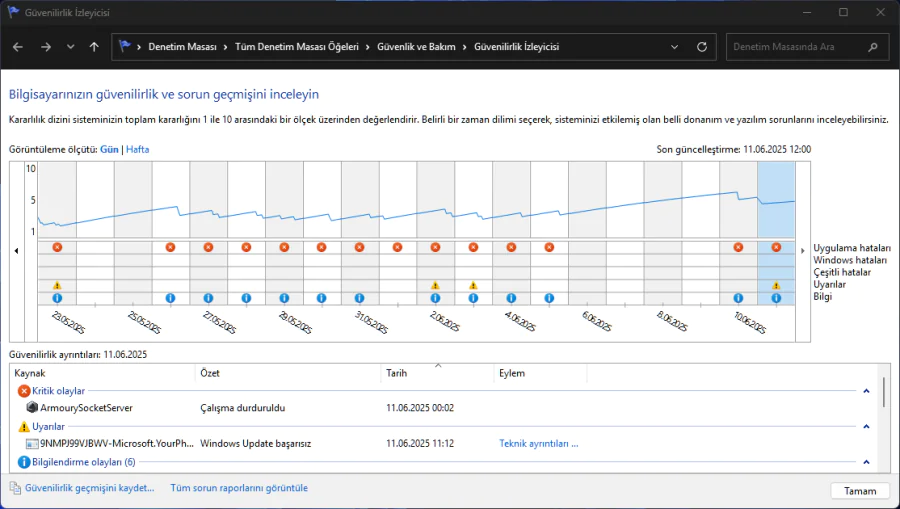
Task: Select the red error icon on 29.05.2025
Action: [x=284, y=247]
